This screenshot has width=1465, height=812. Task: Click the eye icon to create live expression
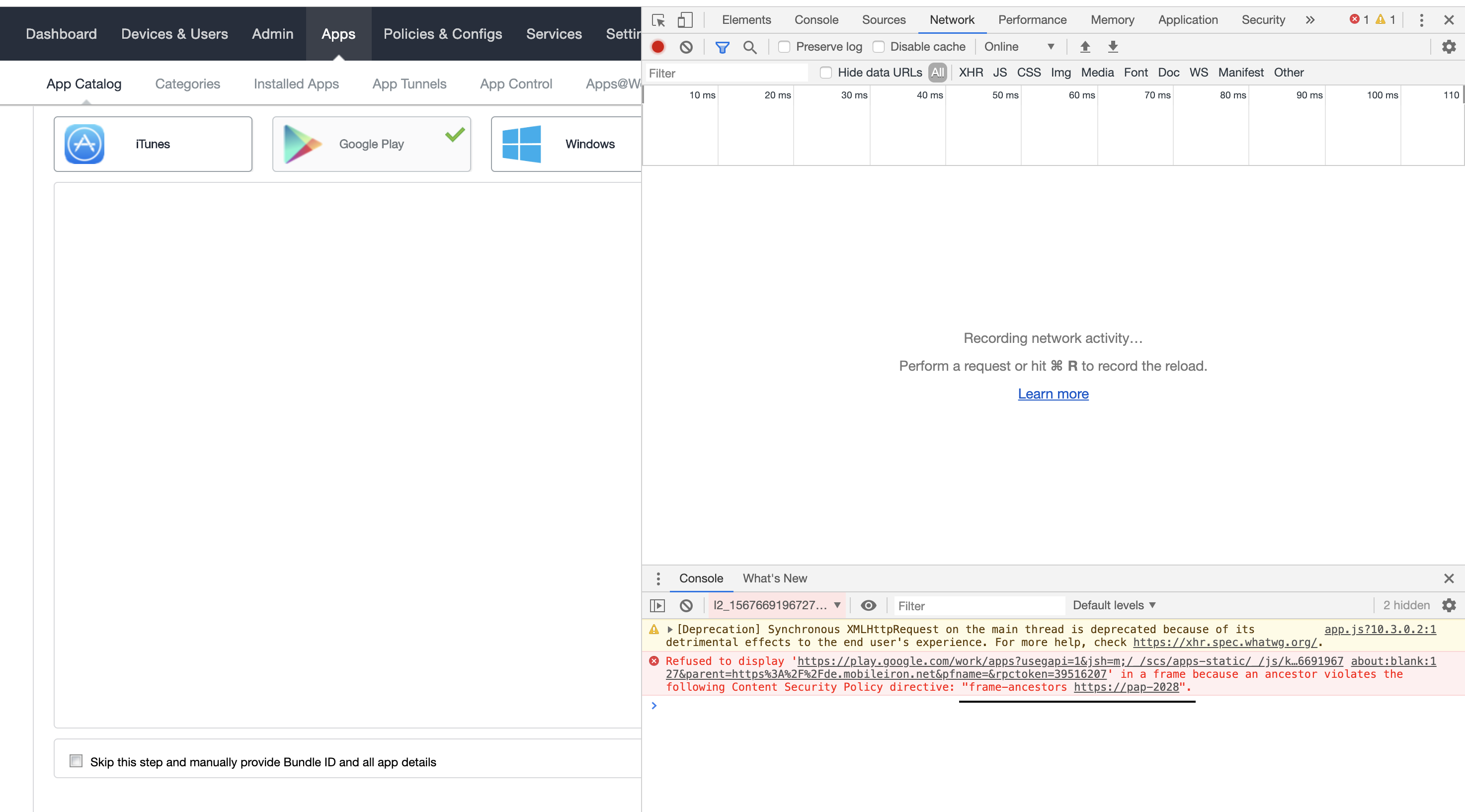point(869,605)
